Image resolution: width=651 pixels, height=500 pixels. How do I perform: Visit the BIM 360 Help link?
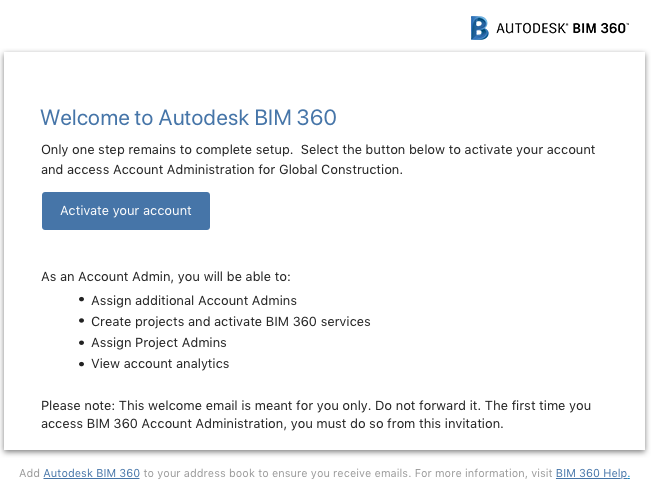point(593,473)
